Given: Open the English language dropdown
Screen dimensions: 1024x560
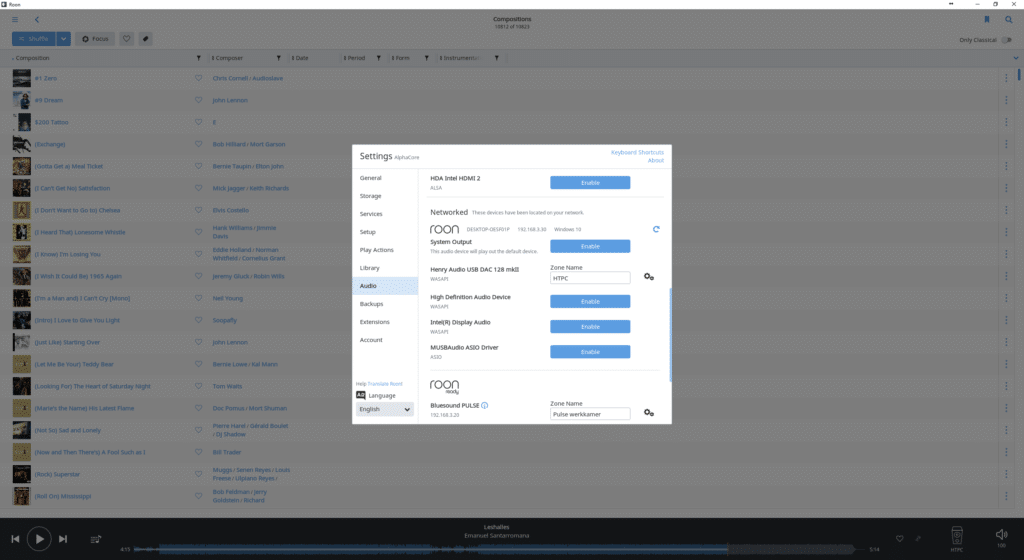Looking at the screenshot, I should (385, 409).
